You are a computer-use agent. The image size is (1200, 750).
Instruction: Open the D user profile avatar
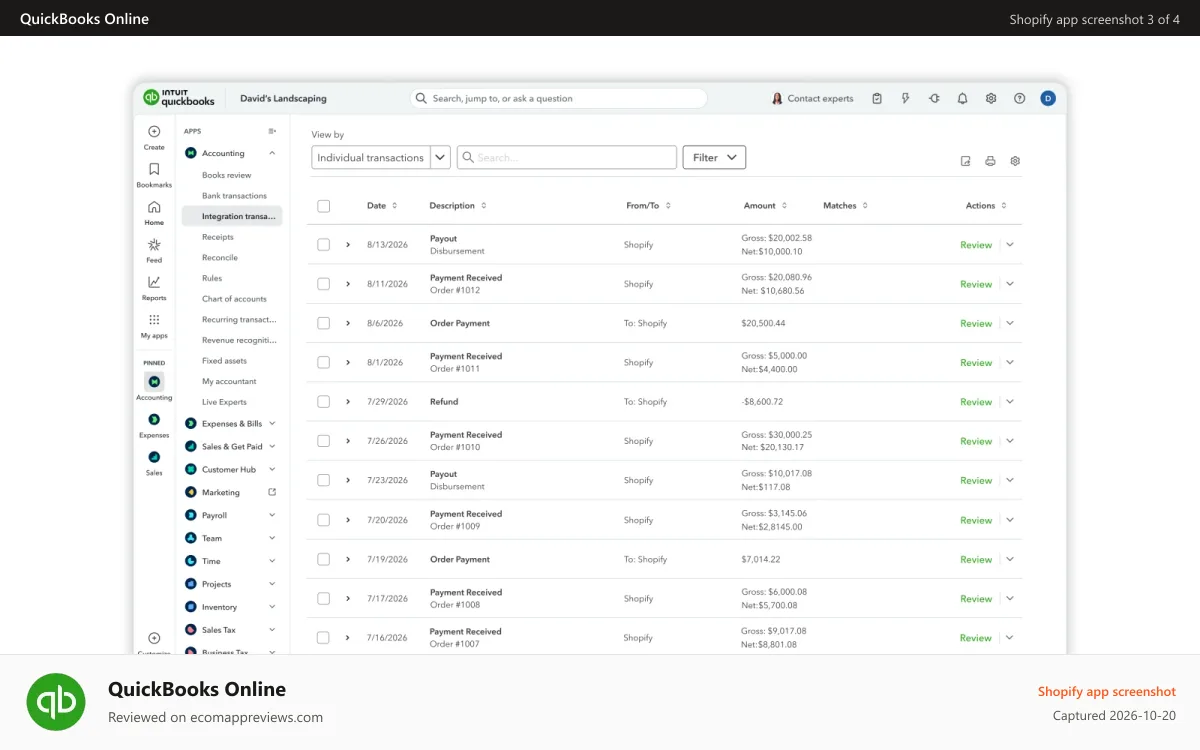click(x=1048, y=98)
